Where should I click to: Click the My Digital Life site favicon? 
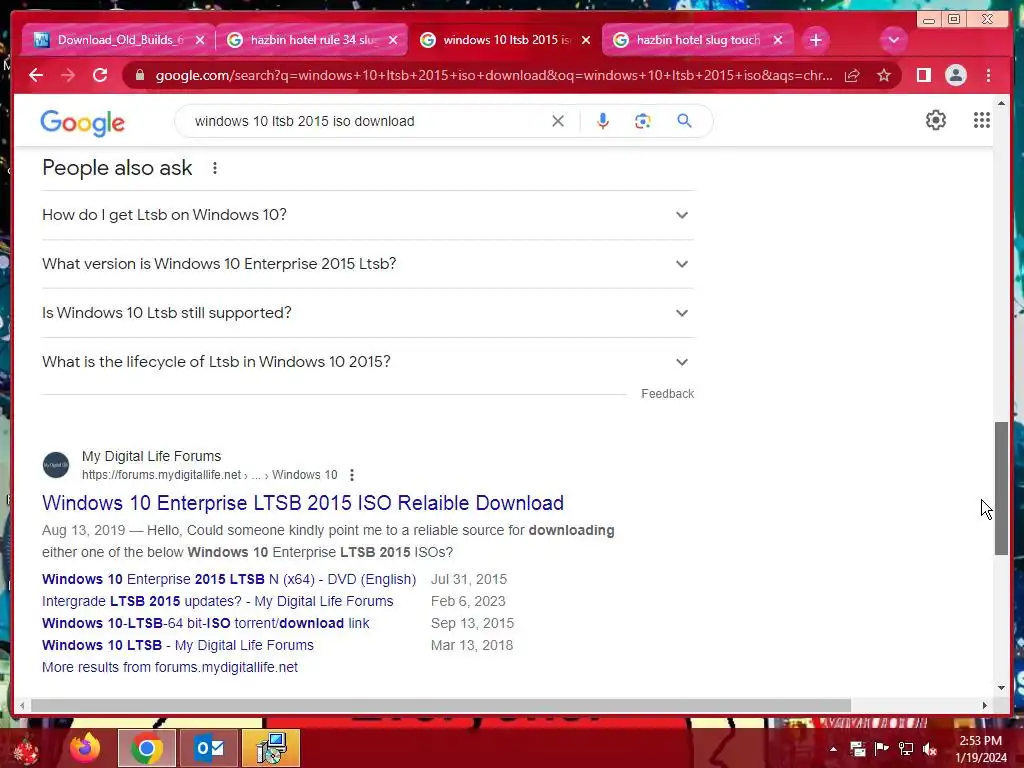pyautogui.click(x=56, y=465)
